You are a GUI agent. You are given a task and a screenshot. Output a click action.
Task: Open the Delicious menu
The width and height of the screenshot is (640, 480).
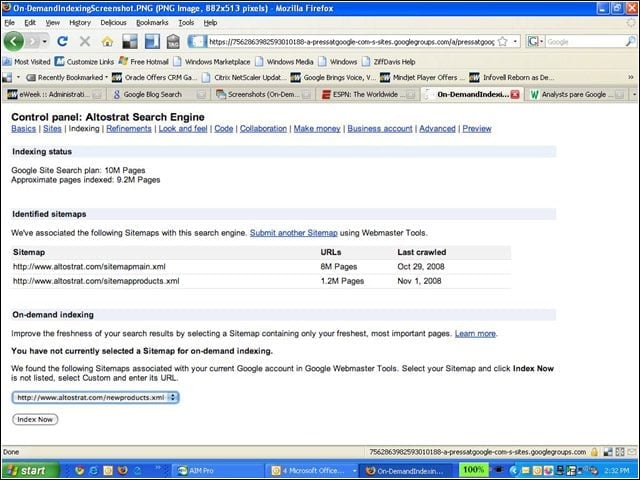pos(113,23)
